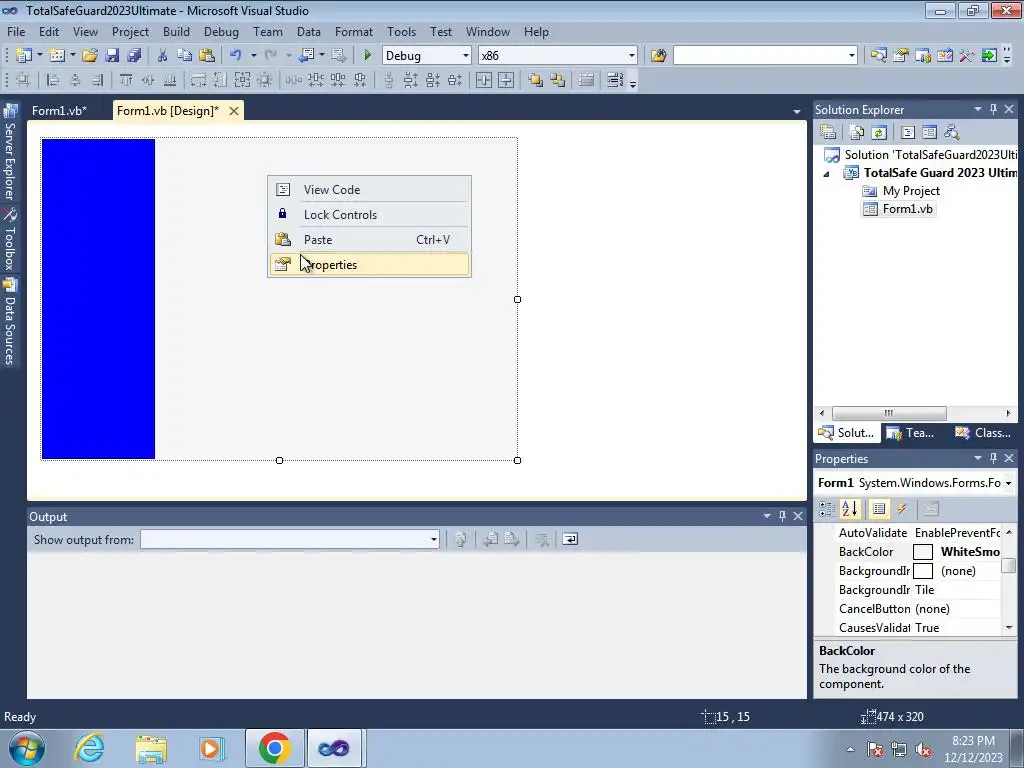
Task: Toggle auto-hide pin on Properties panel
Action: click(993, 458)
